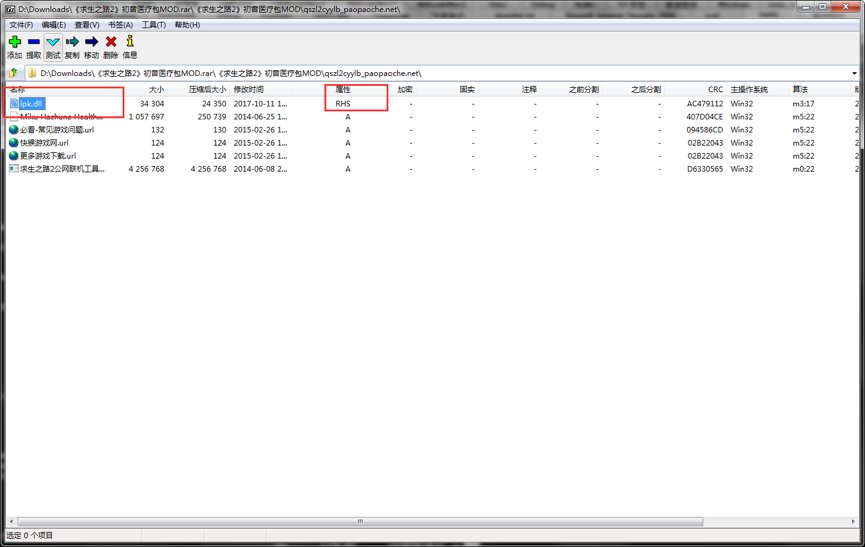The width and height of the screenshot is (865, 547).
Task: Open the 文件(F) menu
Action: click(21, 25)
